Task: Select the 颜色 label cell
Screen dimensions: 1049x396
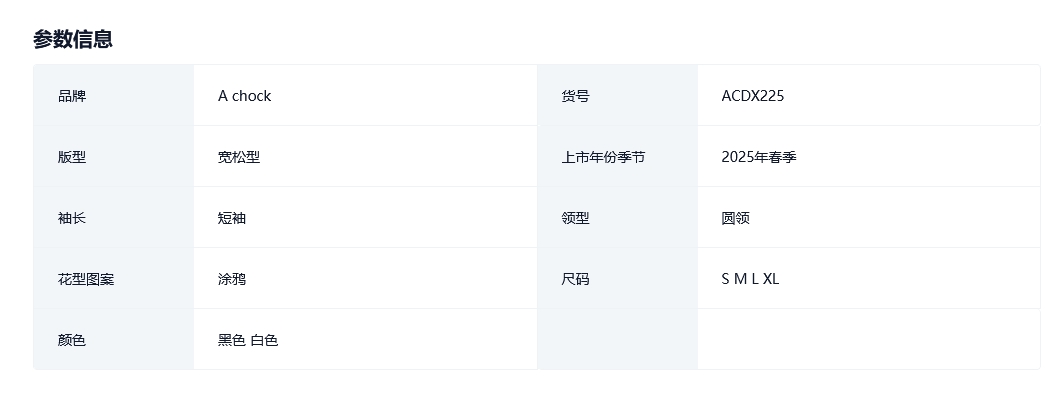Action: 114,339
